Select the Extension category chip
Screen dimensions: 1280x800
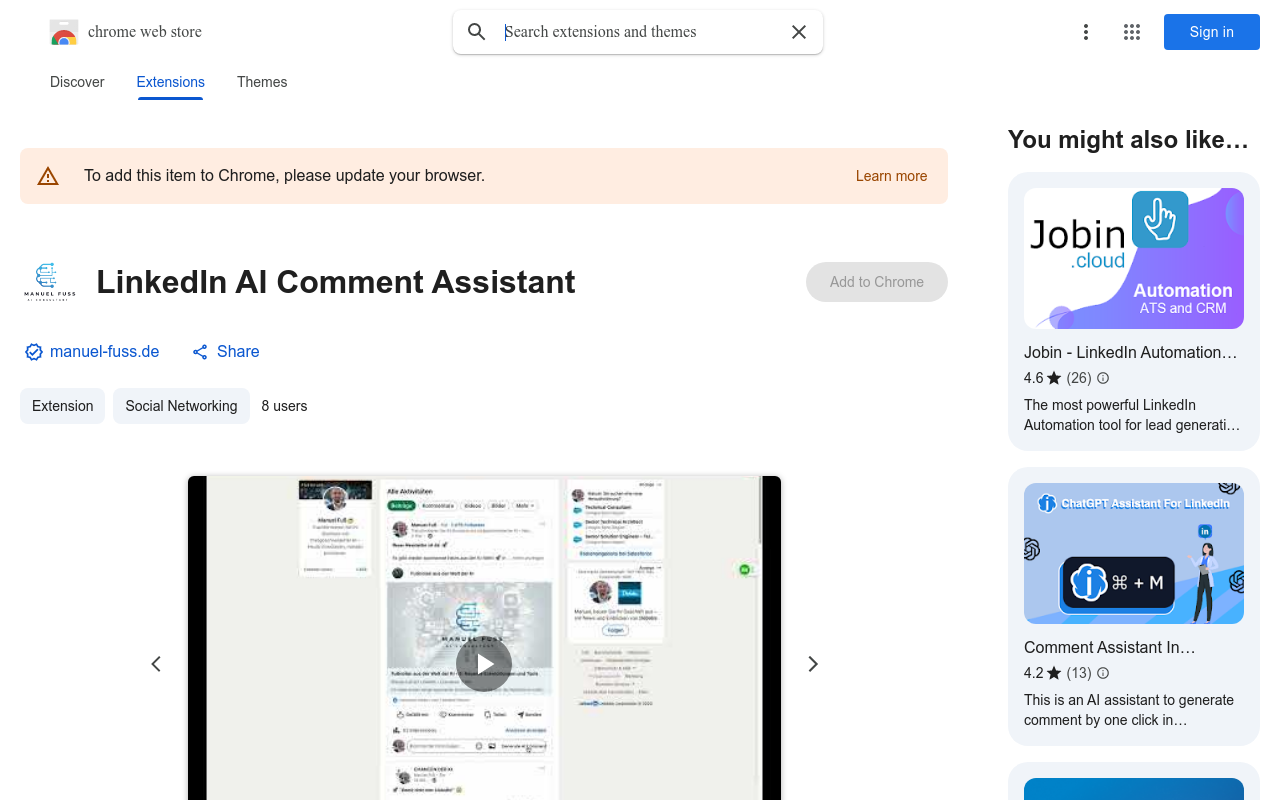(x=63, y=406)
